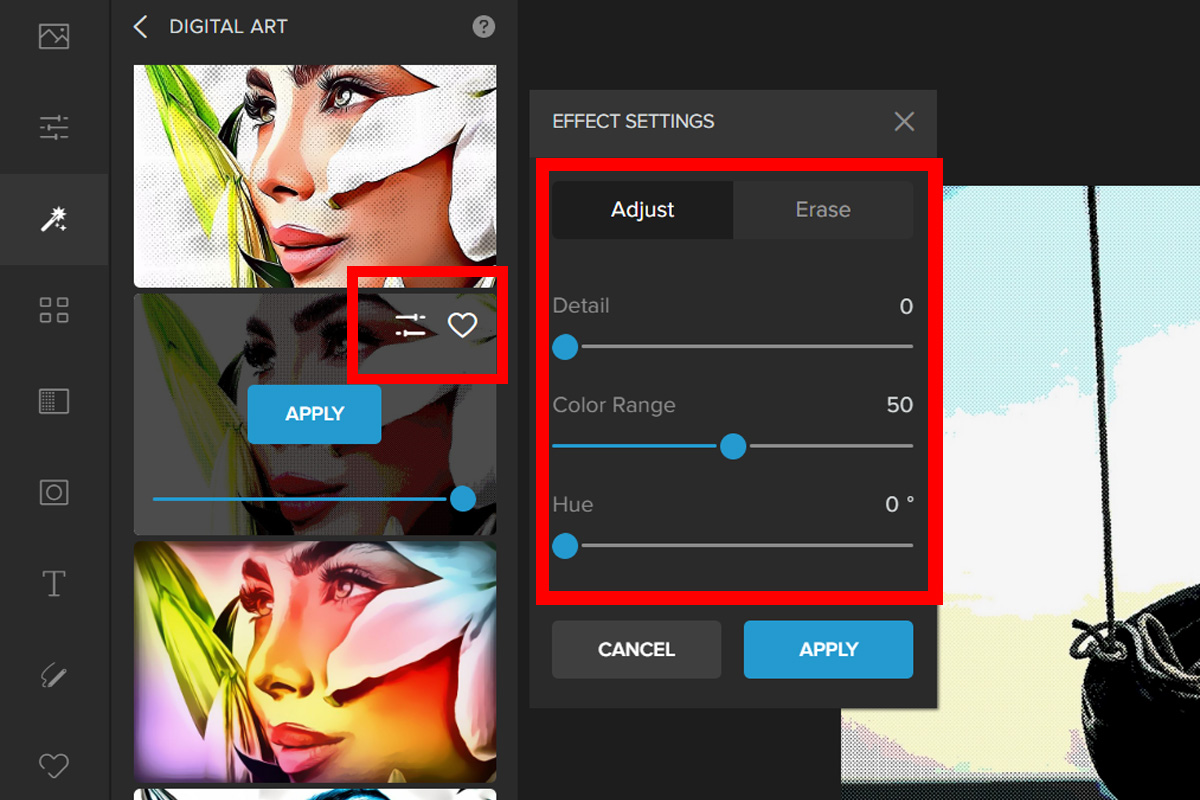
Task: Switch to the Adjust tab
Action: (x=643, y=210)
